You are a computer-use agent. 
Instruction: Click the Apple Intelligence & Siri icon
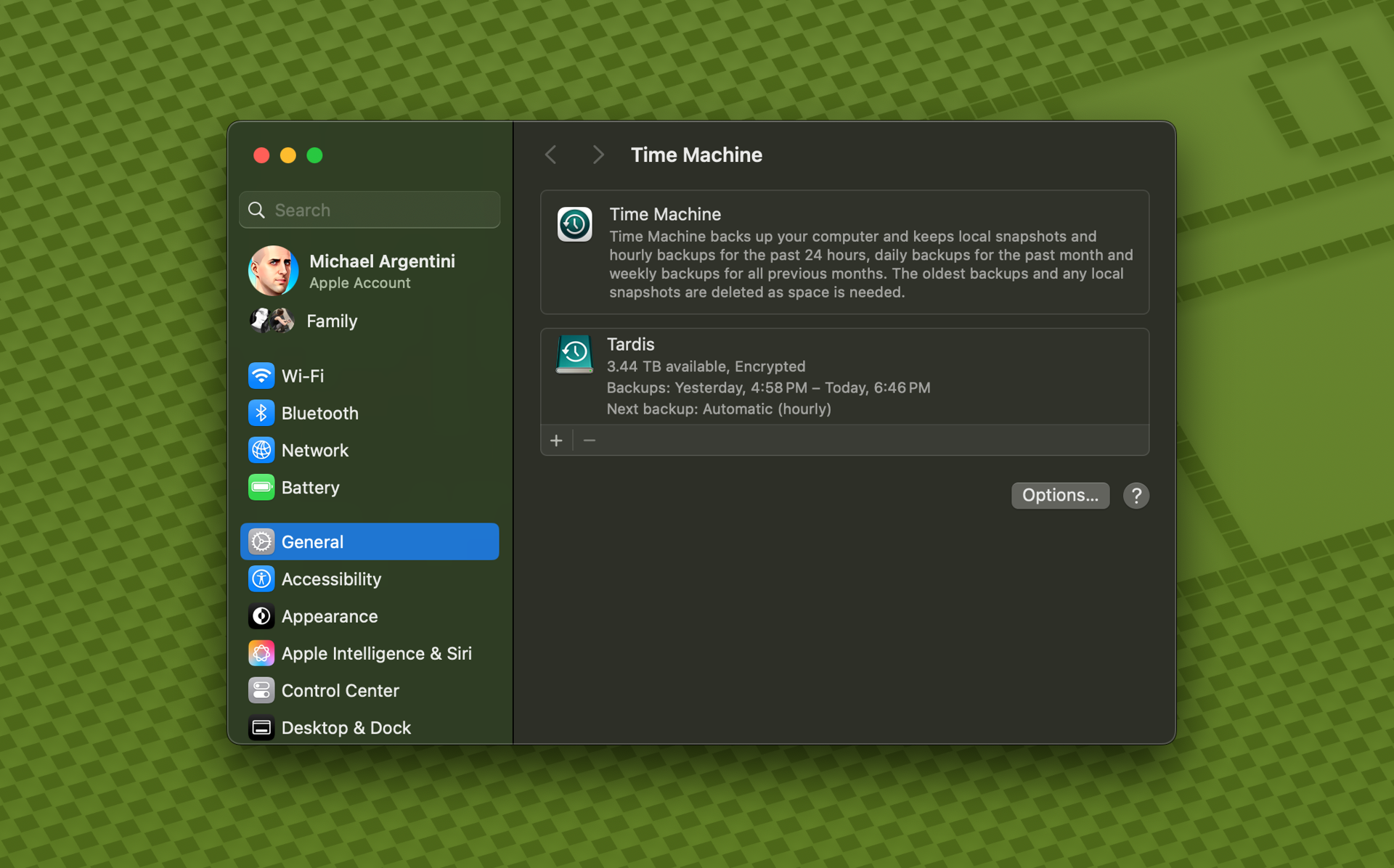pyautogui.click(x=261, y=653)
